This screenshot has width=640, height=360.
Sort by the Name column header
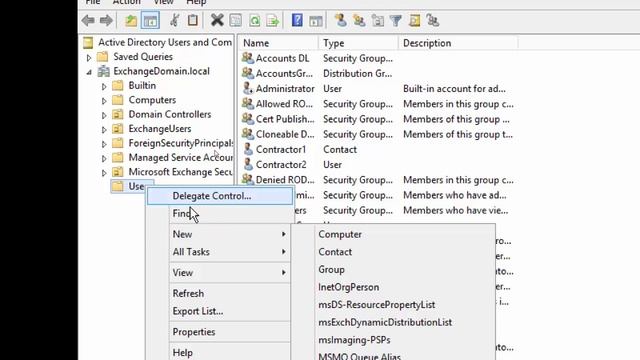[x=278, y=43]
